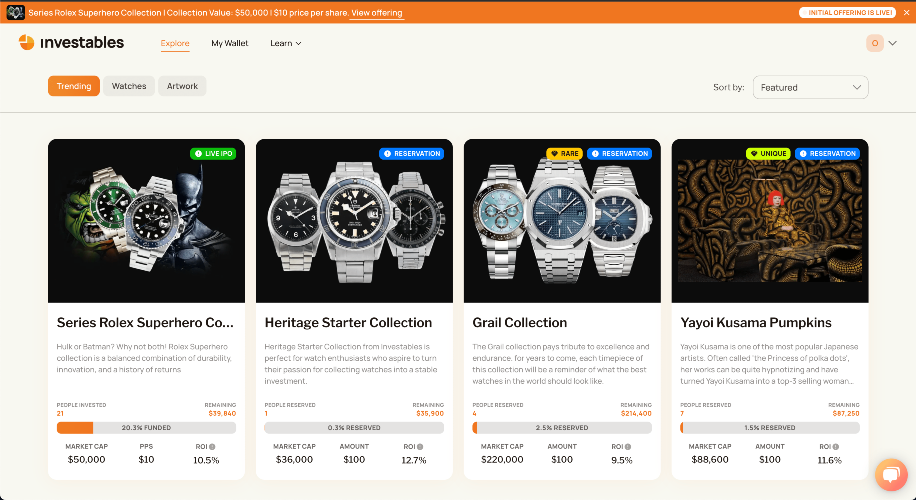Image resolution: width=916 pixels, height=500 pixels.
Task: Click the 11.6% ROI value
Action: click(830, 460)
